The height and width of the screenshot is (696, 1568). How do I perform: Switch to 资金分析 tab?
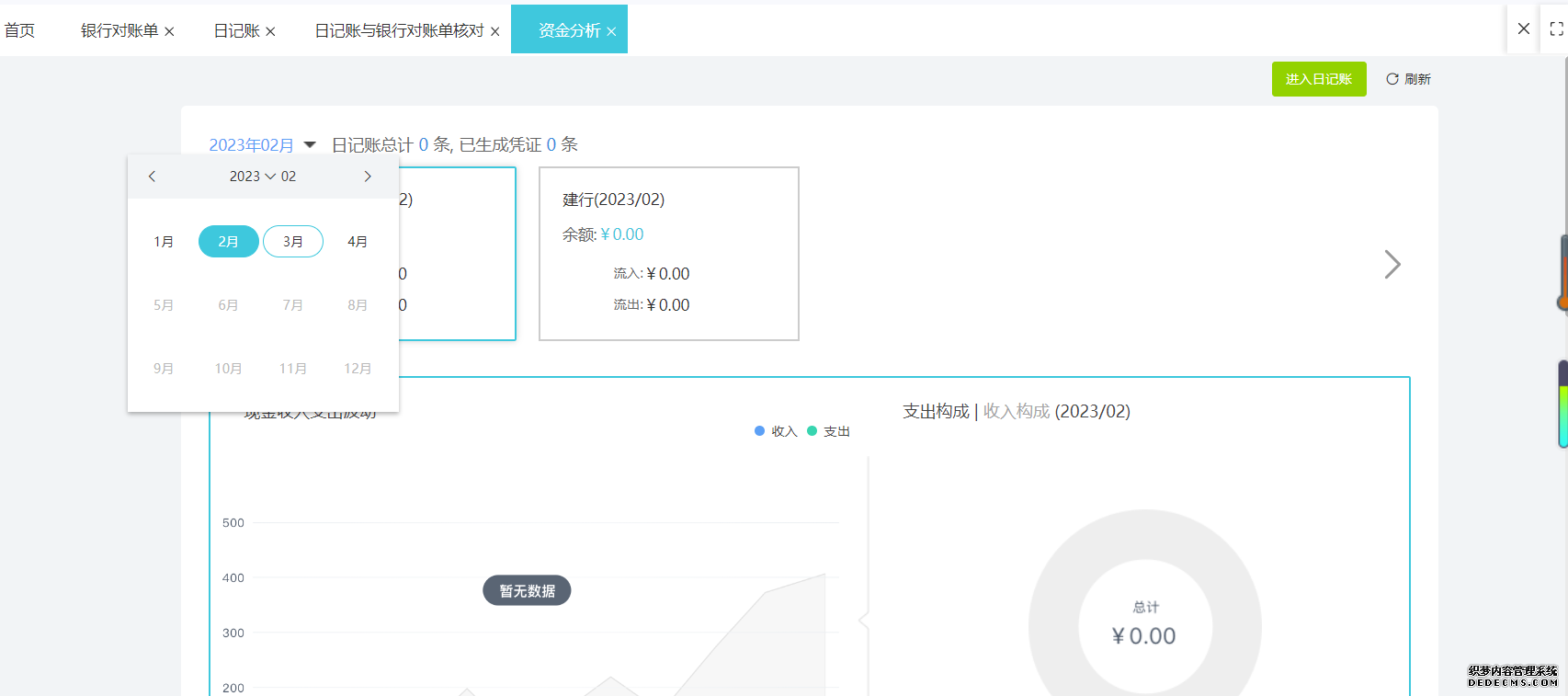[x=569, y=30]
